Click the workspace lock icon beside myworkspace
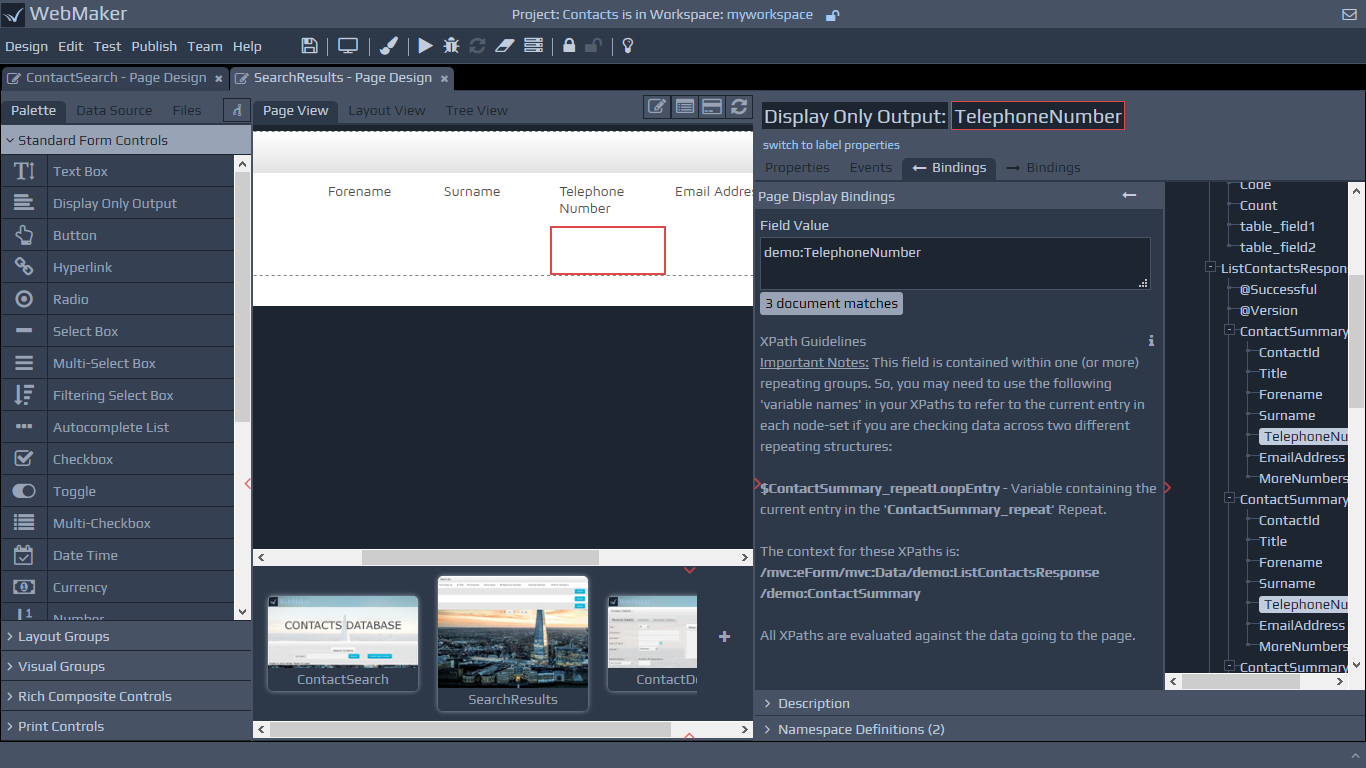 832,15
